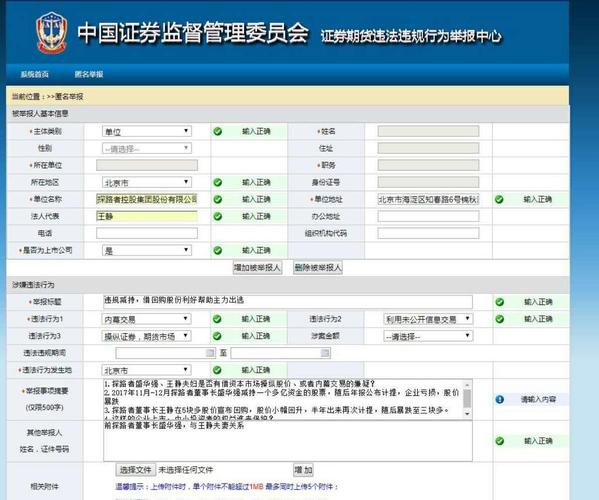Click the green check beside 法人代表
The width and height of the screenshot is (599, 500).
point(218,216)
